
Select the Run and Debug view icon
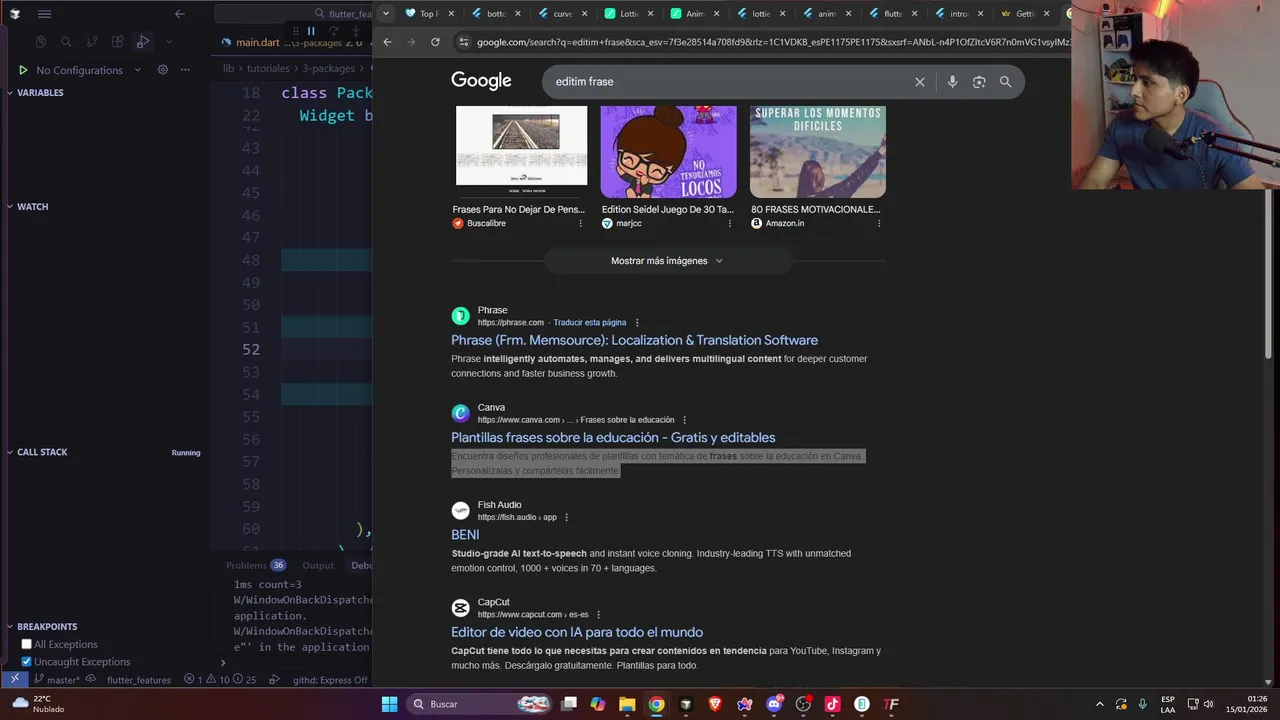143,42
